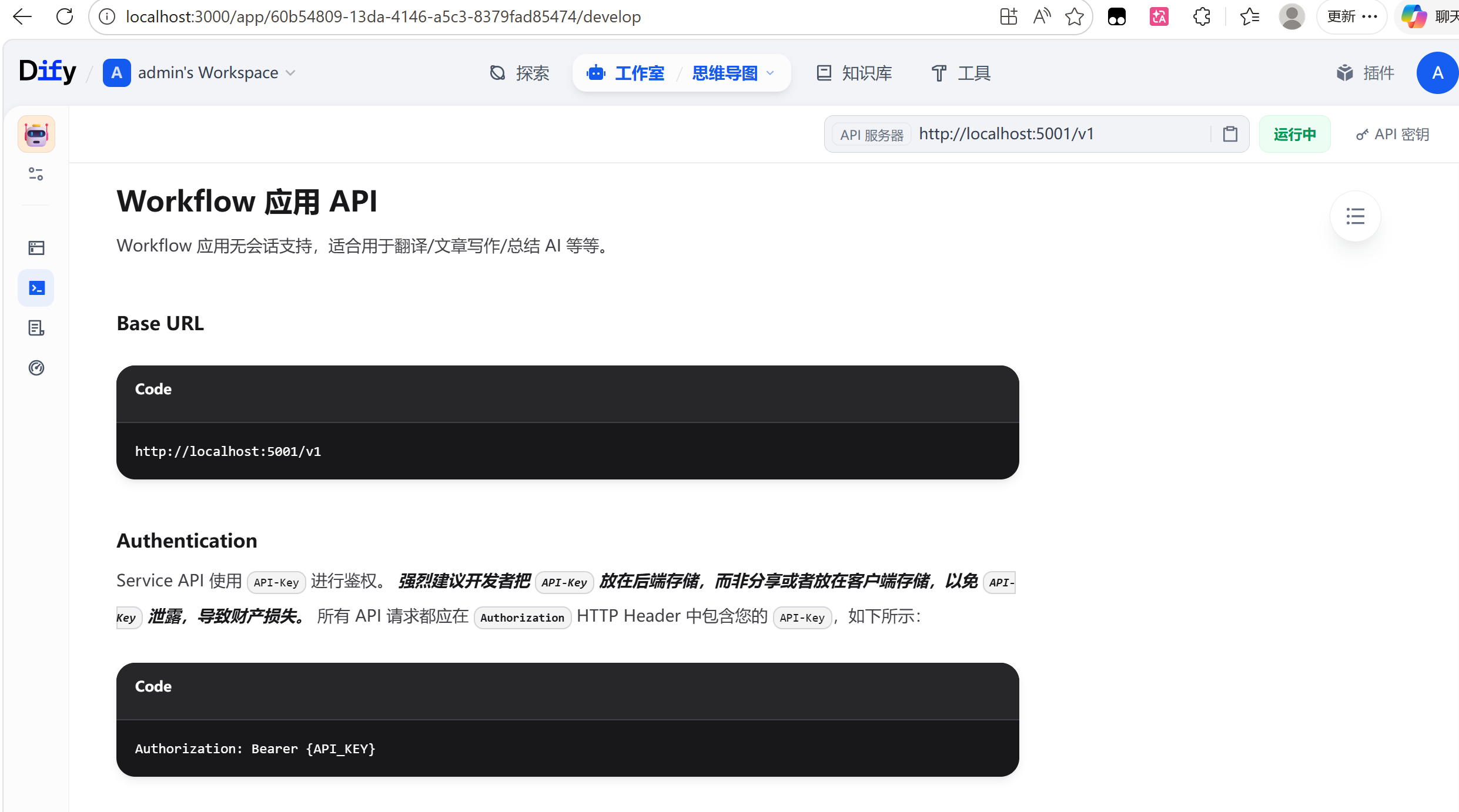The image size is (1459, 812).
Task: Go back using the browser back arrow
Action: pyautogui.click(x=22, y=16)
